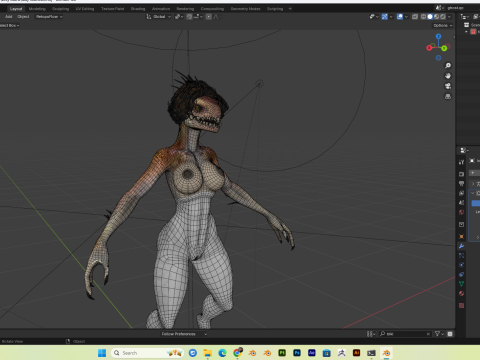Switch to the UV Editing workspace

pyautogui.click(x=85, y=9)
